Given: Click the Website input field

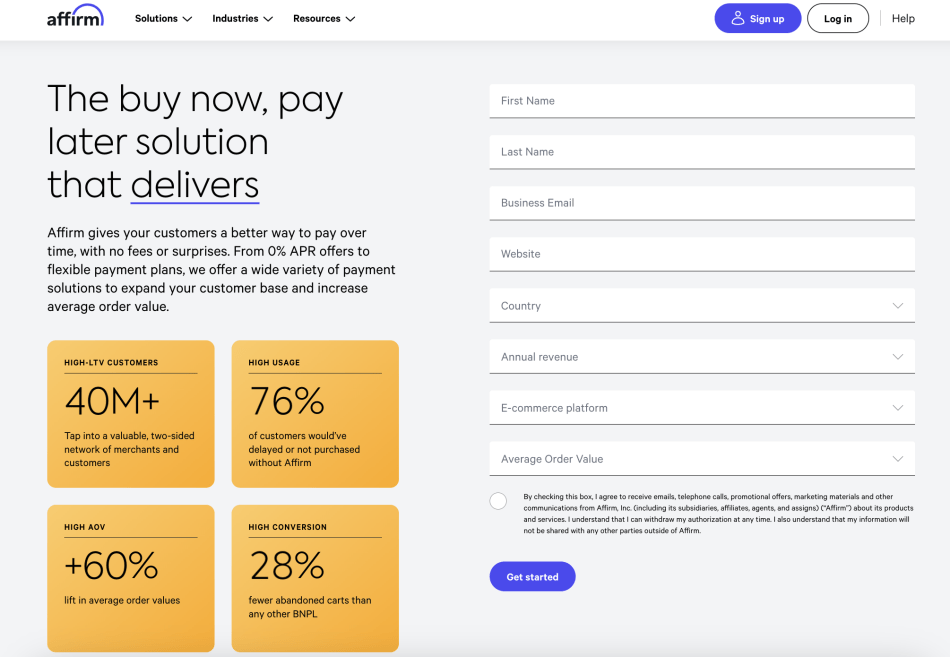Looking at the screenshot, I should (x=702, y=253).
